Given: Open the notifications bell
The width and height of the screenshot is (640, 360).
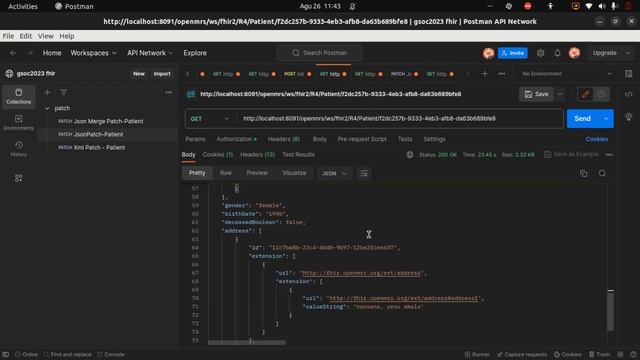Looking at the screenshot, I should coord(557,53).
